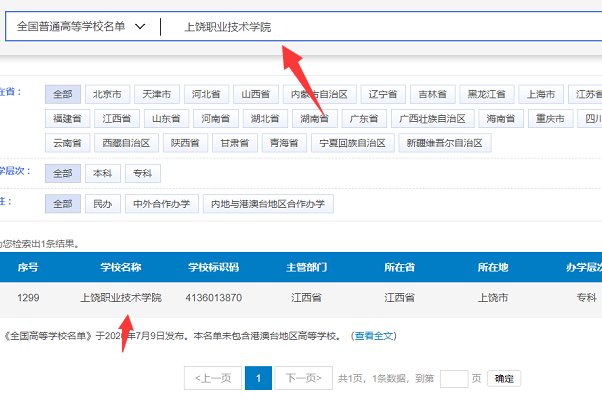Click the page number input field
Screen dimensions: 602x399
pyautogui.click(x=454, y=379)
